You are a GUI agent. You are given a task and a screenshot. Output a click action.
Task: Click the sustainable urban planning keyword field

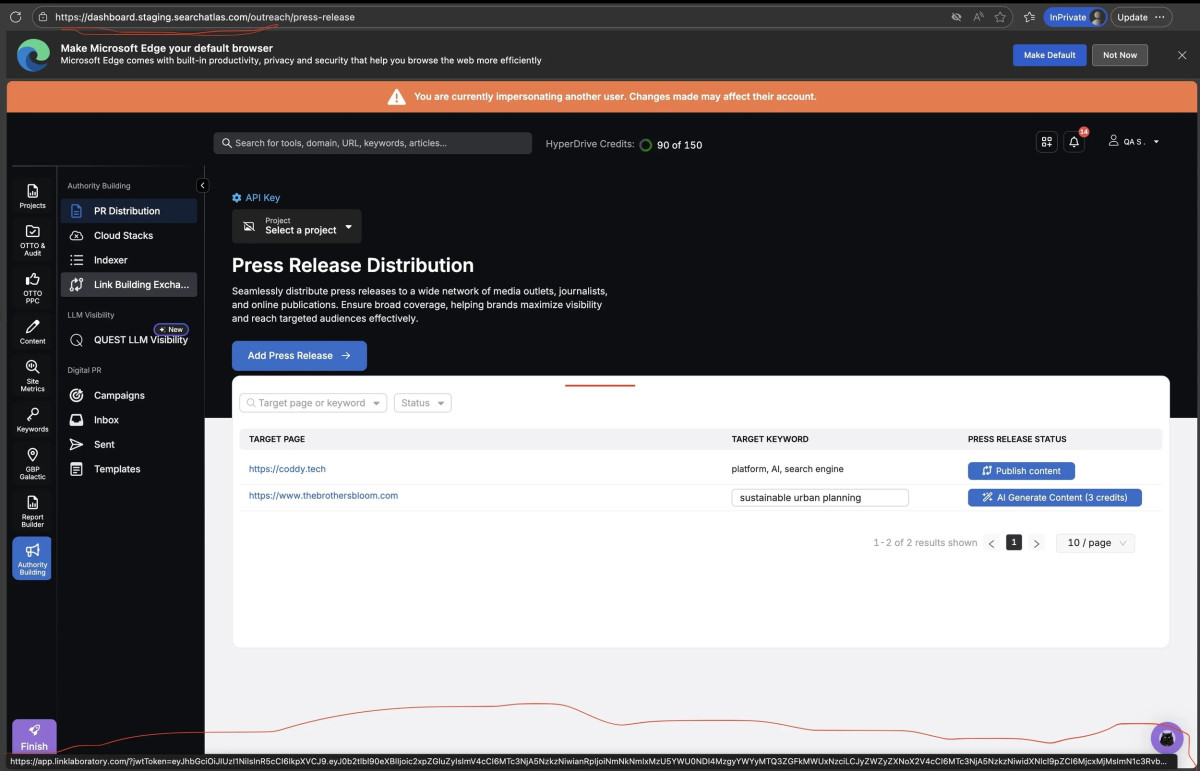[x=819, y=497]
